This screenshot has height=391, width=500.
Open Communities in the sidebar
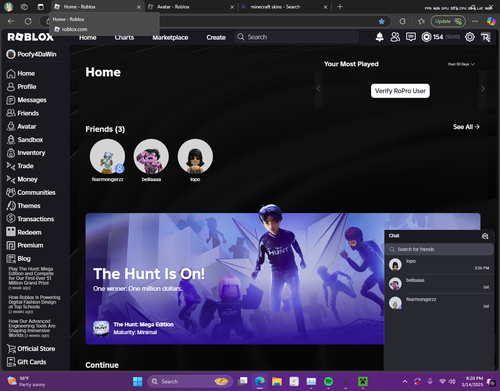[x=31, y=192]
